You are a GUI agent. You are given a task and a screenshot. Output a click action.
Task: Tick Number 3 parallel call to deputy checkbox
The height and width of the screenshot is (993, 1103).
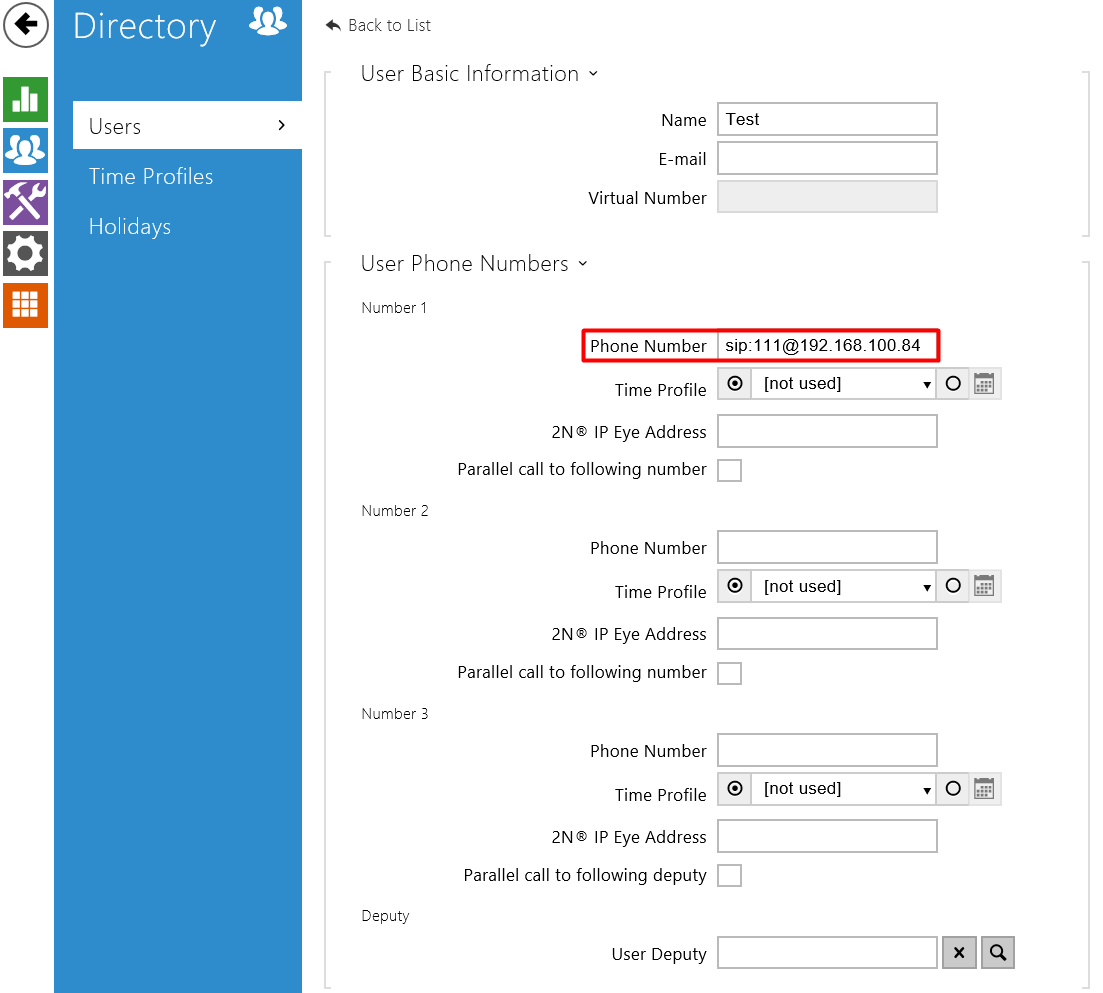[x=730, y=876]
